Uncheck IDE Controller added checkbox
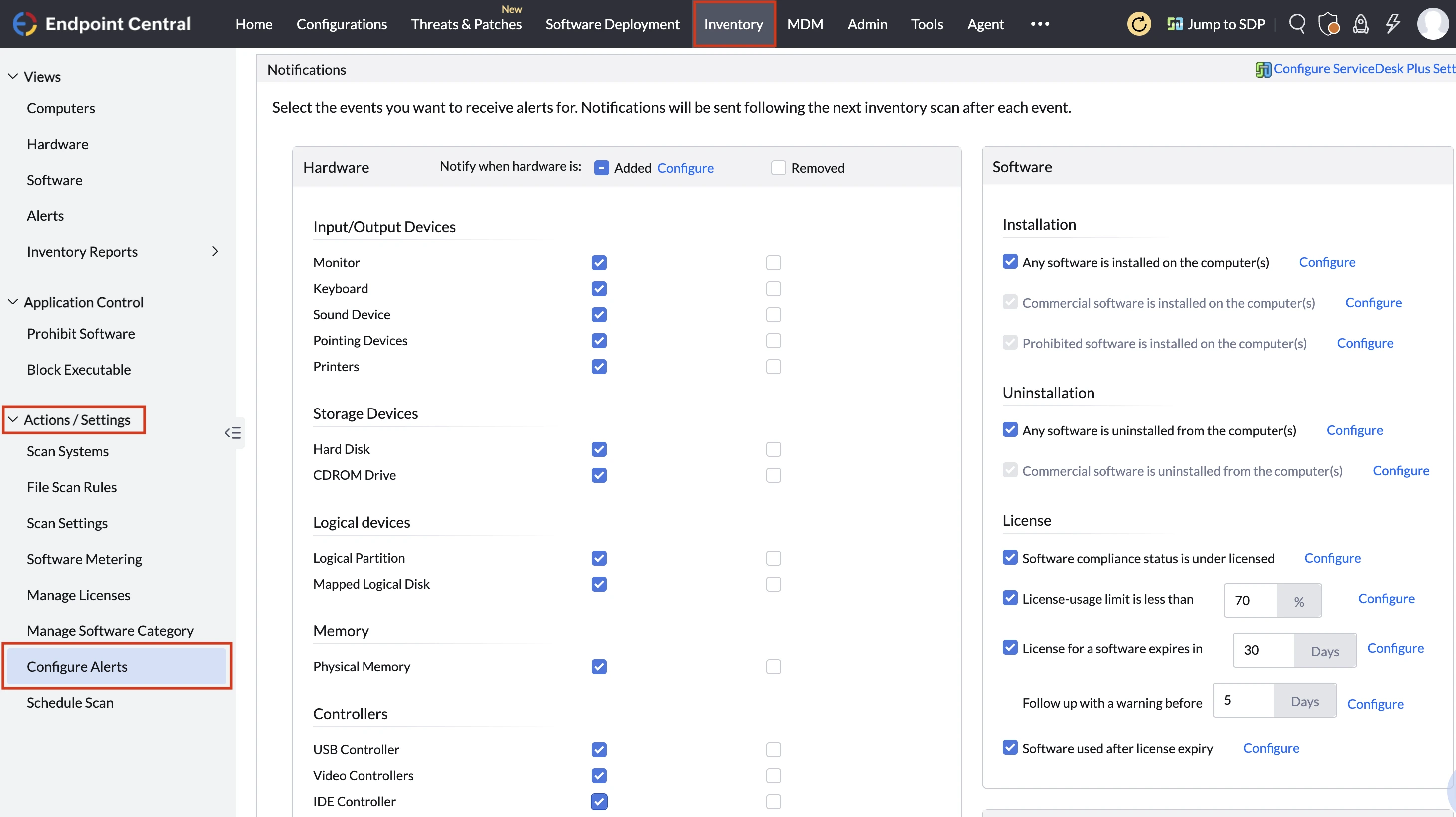 point(599,802)
